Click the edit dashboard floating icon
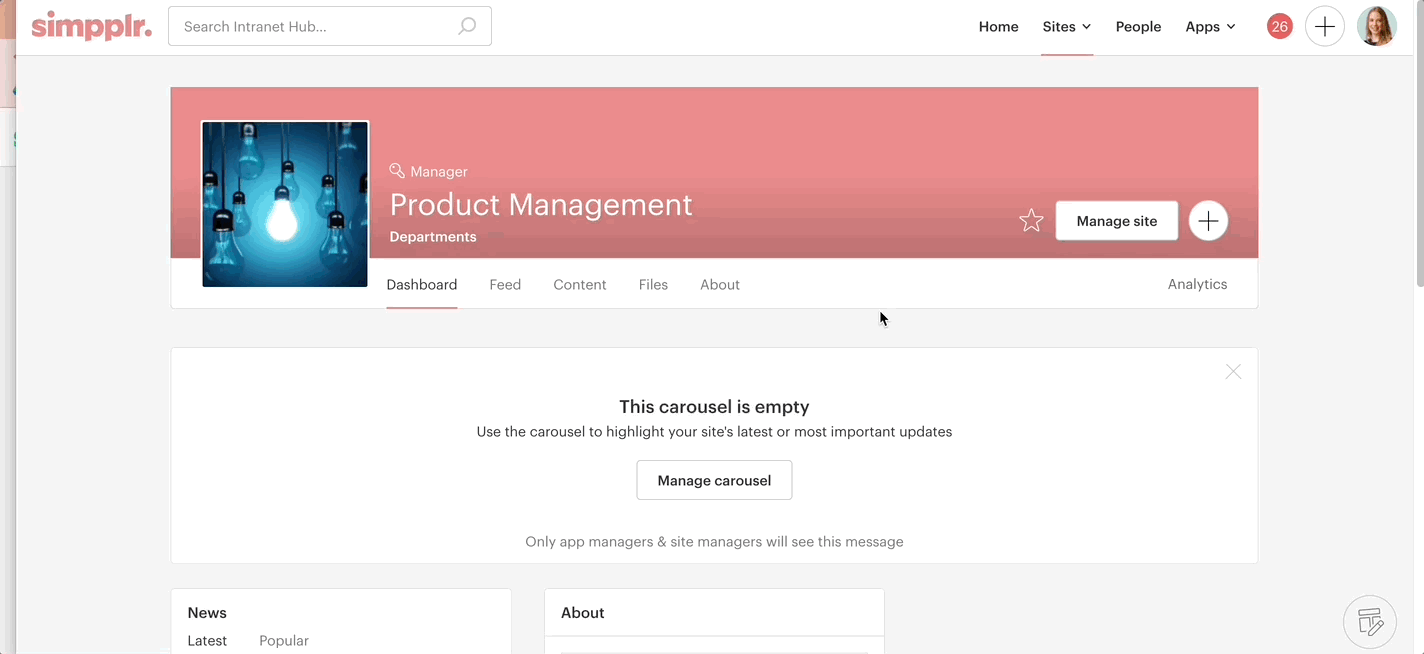Viewport: 1424px width, 654px height. pyautogui.click(x=1369, y=622)
